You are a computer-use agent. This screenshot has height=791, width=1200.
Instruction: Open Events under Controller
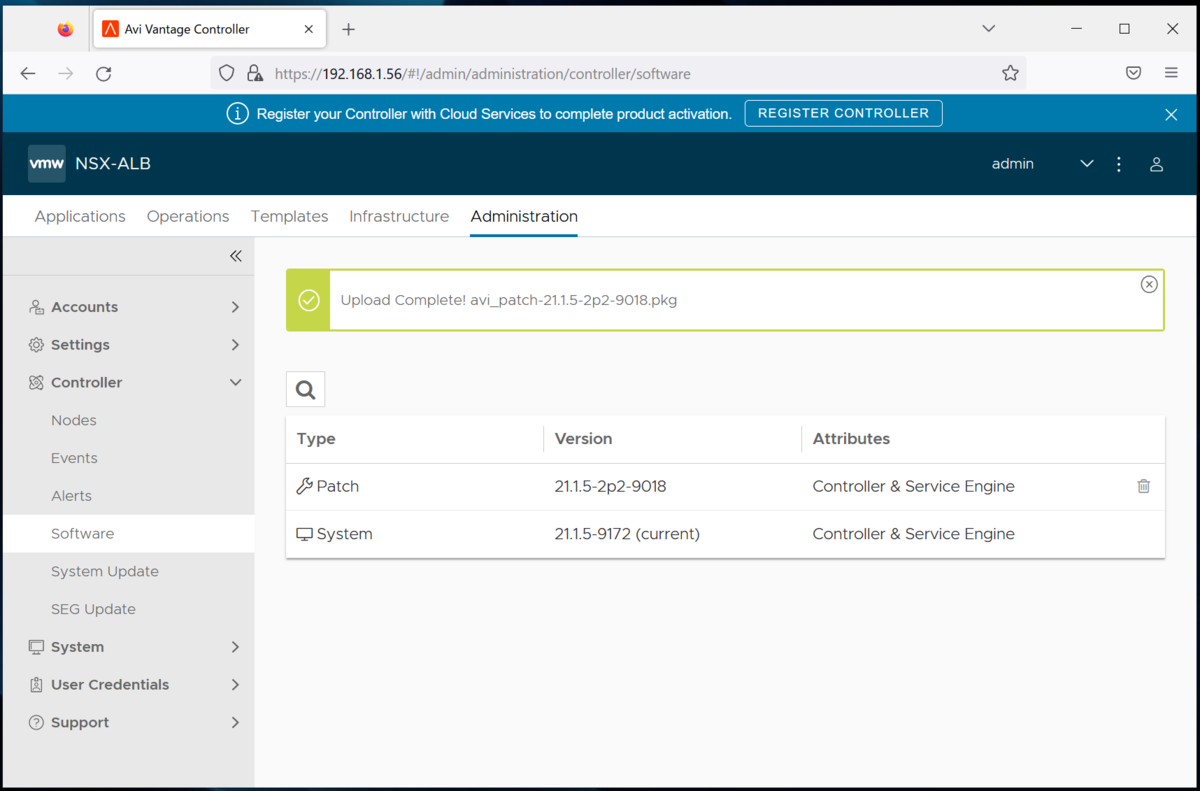pos(74,458)
